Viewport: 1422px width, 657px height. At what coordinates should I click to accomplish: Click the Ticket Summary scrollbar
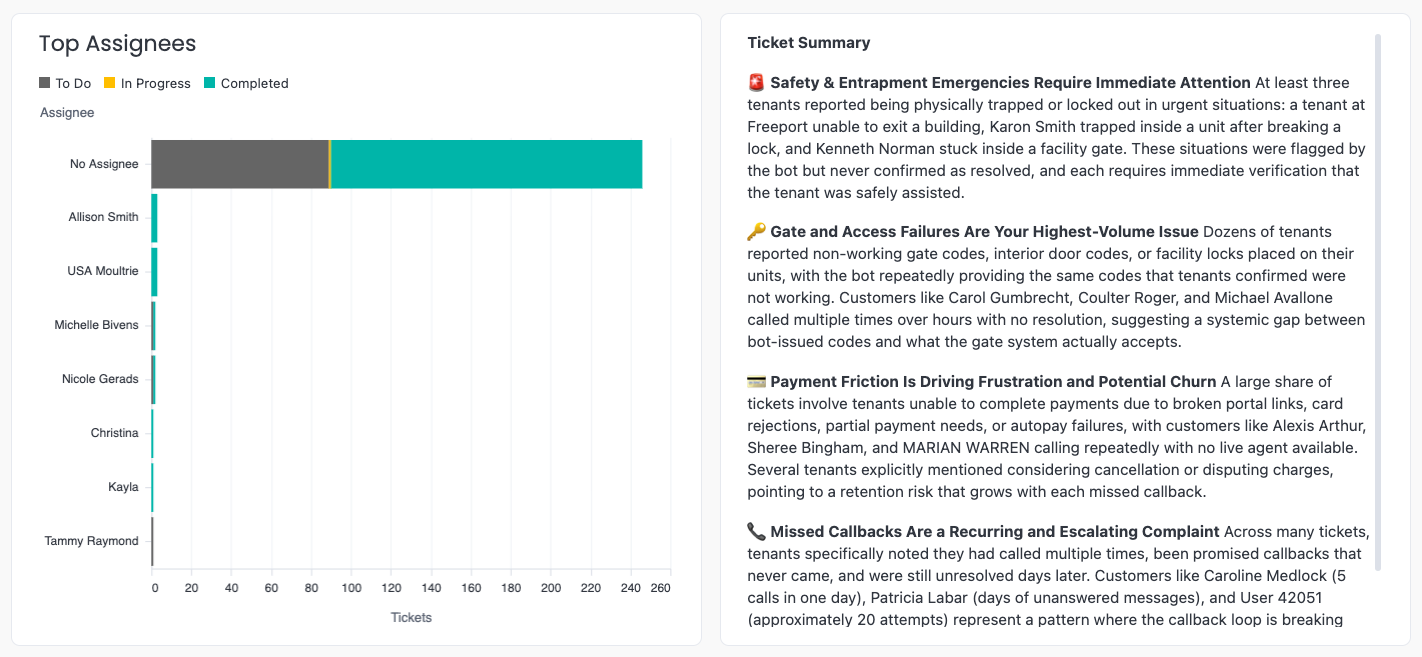click(x=1378, y=300)
